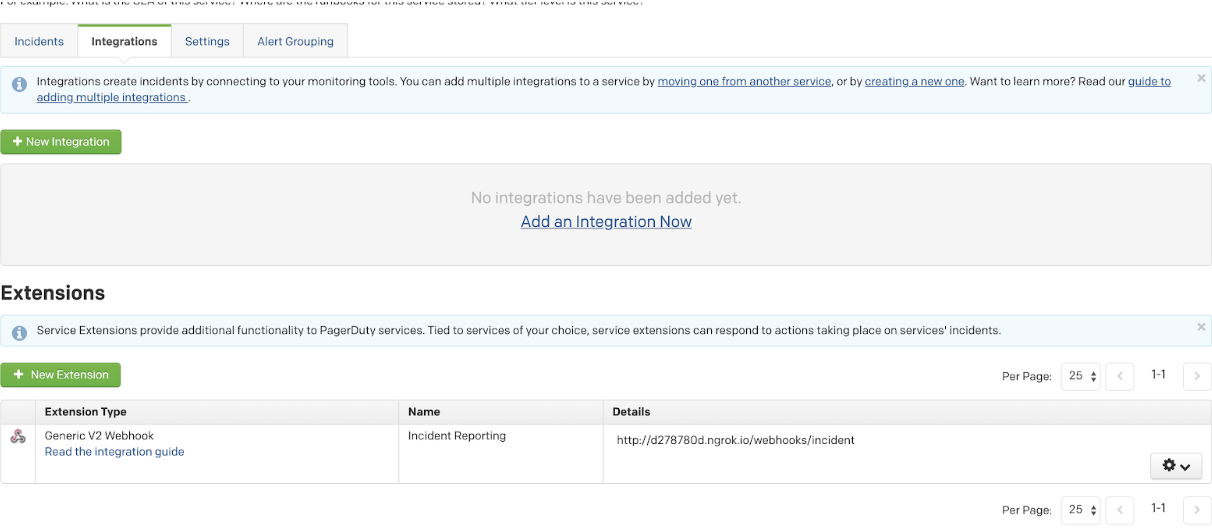Click the info icon in the integrations banner
This screenshot has width=1212, height=528.
coord(19,84)
